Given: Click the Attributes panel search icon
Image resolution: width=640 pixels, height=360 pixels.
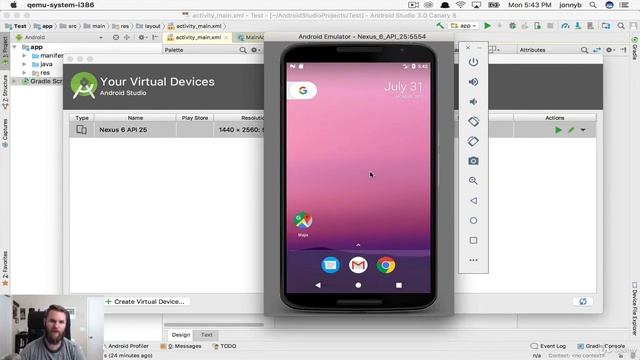Looking at the screenshot, I should point(584,50).
